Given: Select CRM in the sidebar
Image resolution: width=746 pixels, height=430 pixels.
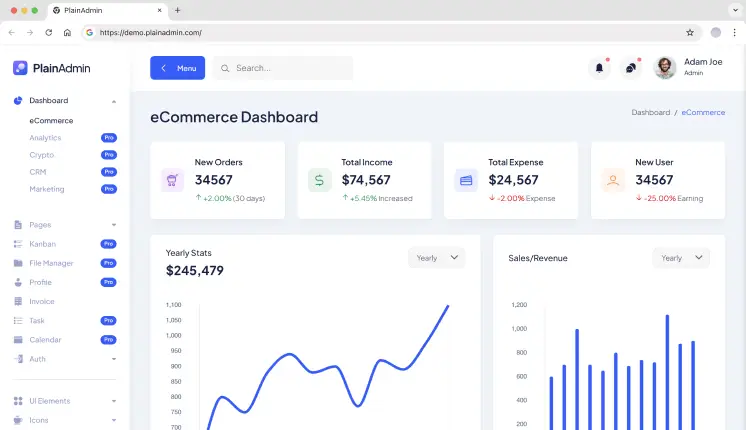Looking at the screenshot, I should point(38,172).
